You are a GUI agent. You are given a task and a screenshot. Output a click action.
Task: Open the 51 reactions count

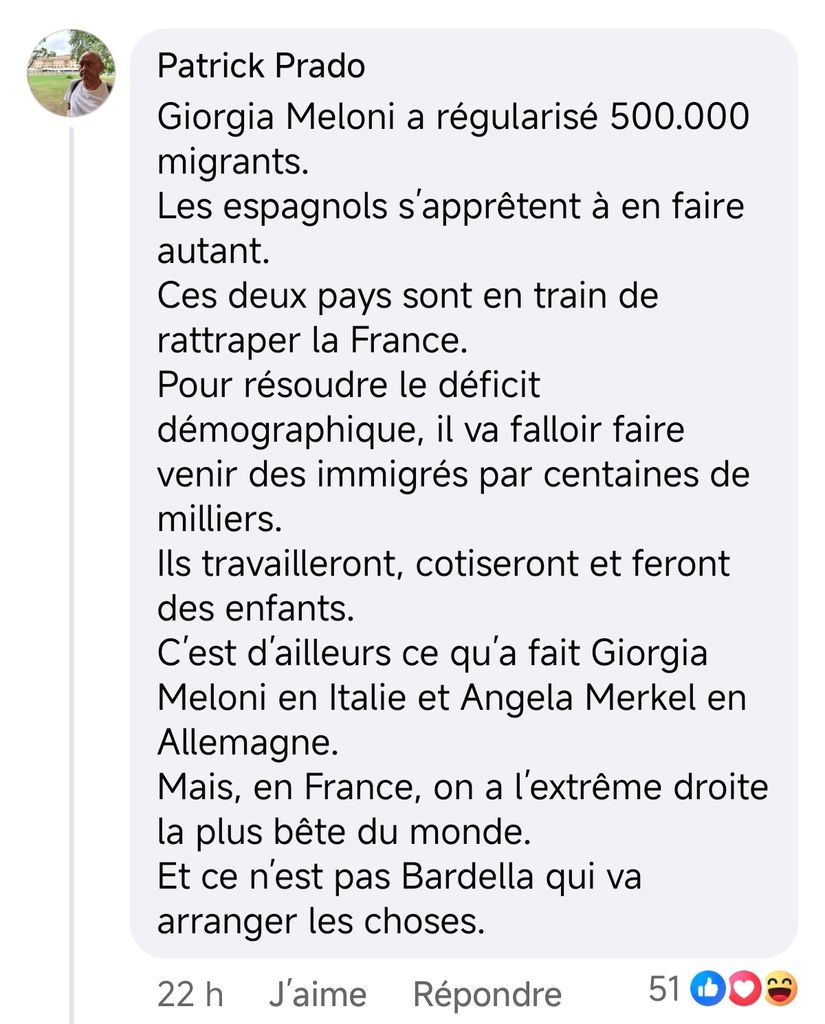click(664, 989)
